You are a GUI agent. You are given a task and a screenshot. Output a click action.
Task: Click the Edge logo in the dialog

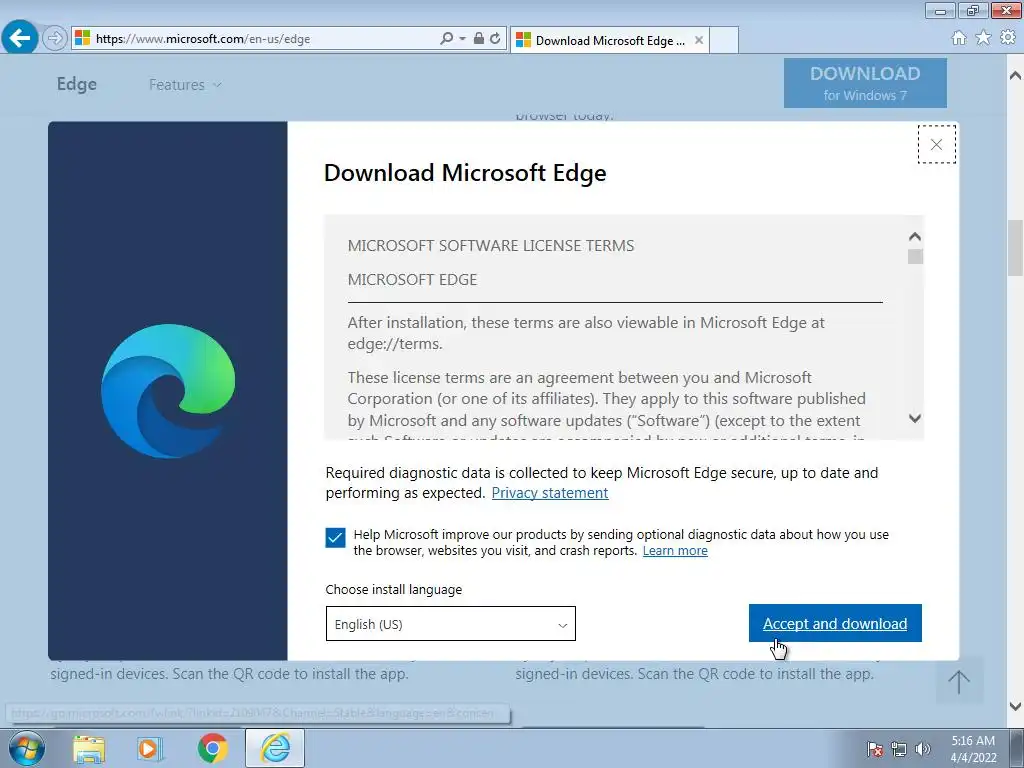tap(168, 391)
